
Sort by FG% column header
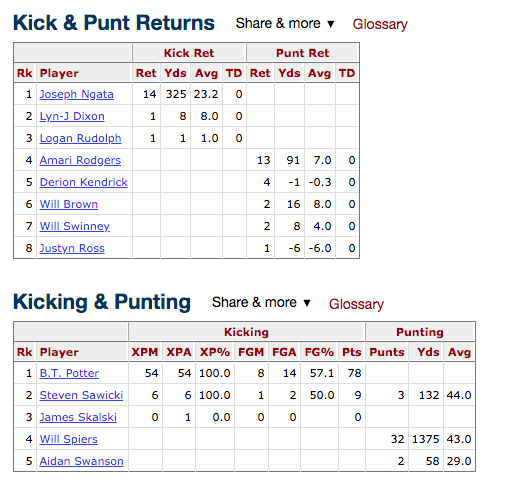[x=319, y=352]
